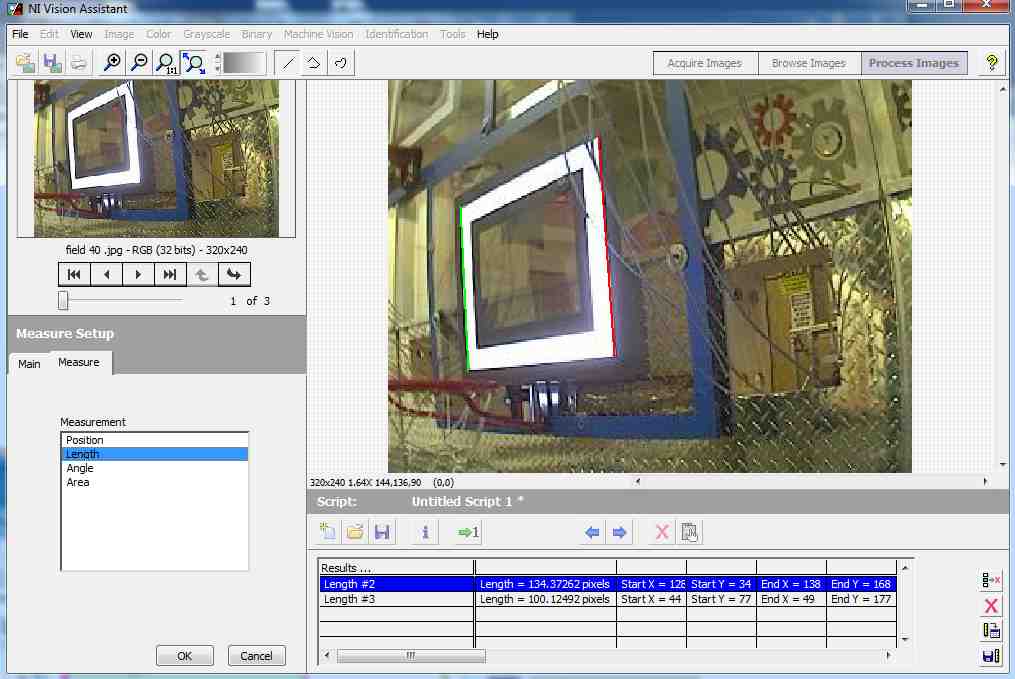Click the curved right arrow beside navigation buttons
The height and width of the screenshot is (679, 1015).
[x=234, y=274]
